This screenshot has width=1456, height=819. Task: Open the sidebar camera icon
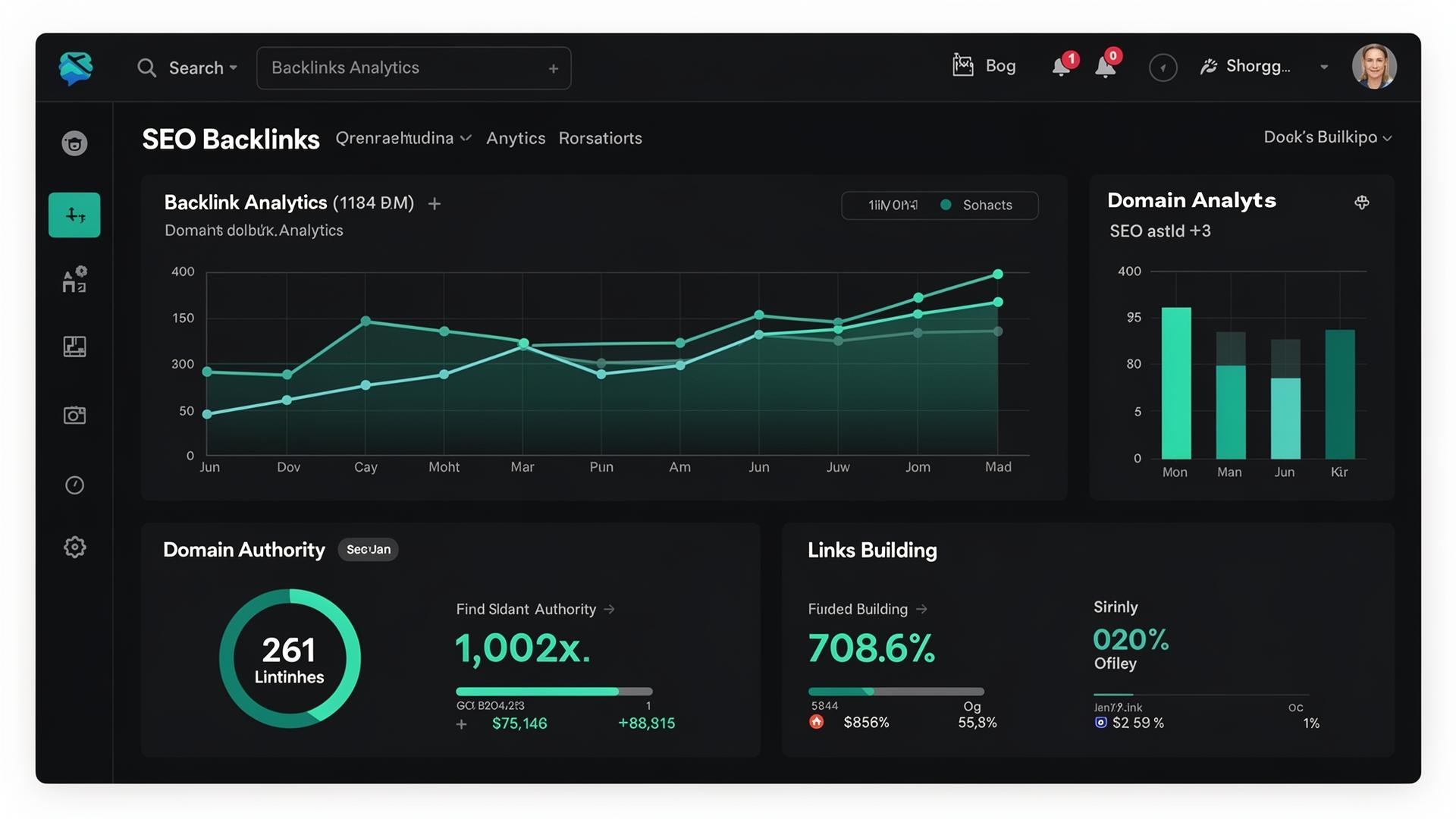[74, 415]
